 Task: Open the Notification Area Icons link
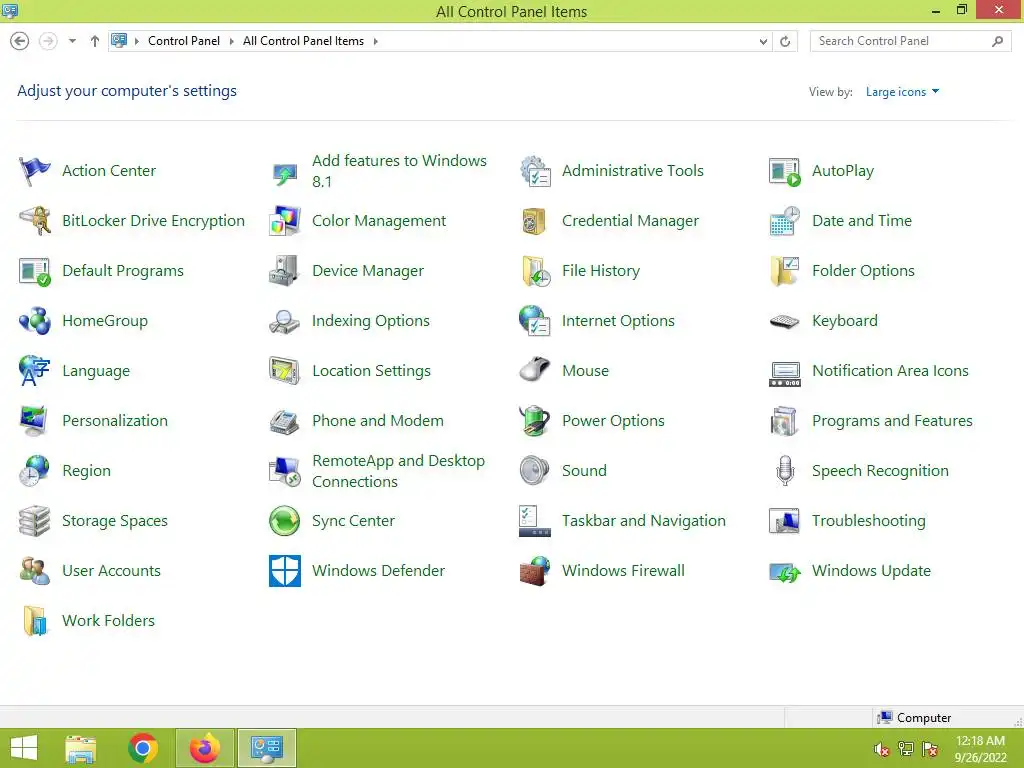[889, 371]
